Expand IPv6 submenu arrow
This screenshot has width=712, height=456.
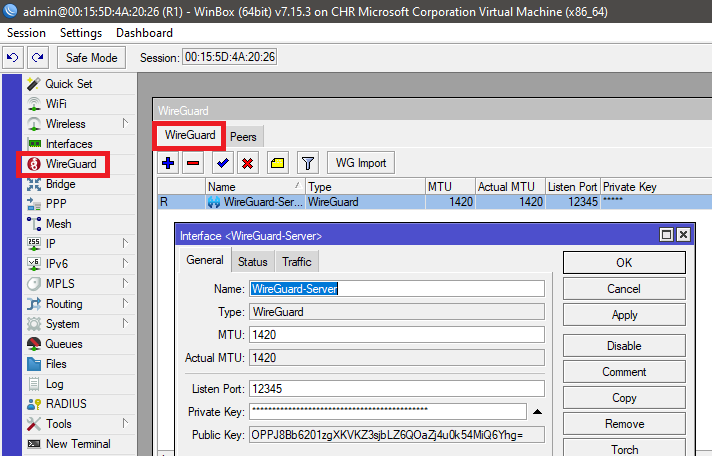point(125,263)
